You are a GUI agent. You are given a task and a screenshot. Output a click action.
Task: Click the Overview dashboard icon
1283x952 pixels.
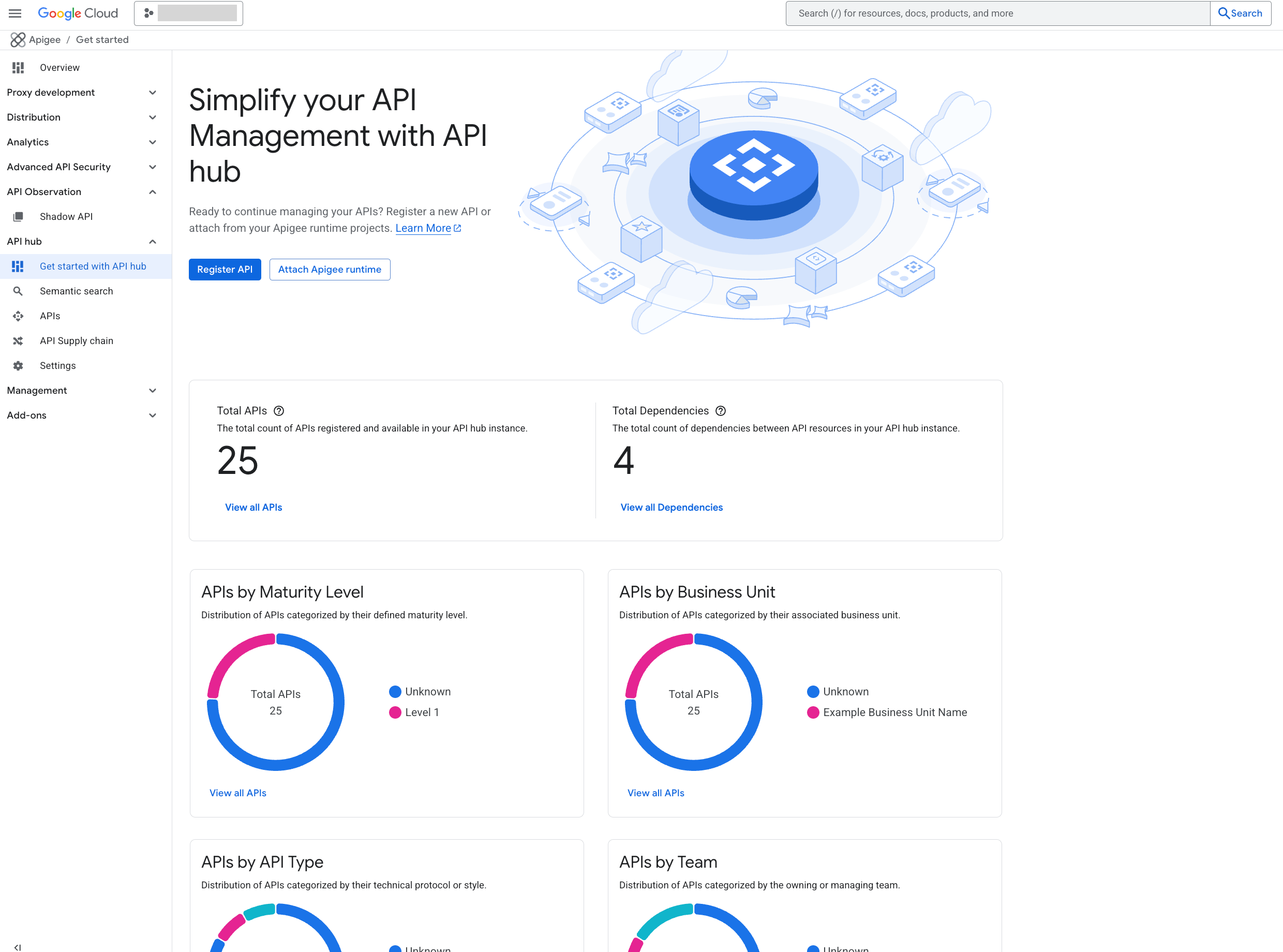tap(18, 67)
